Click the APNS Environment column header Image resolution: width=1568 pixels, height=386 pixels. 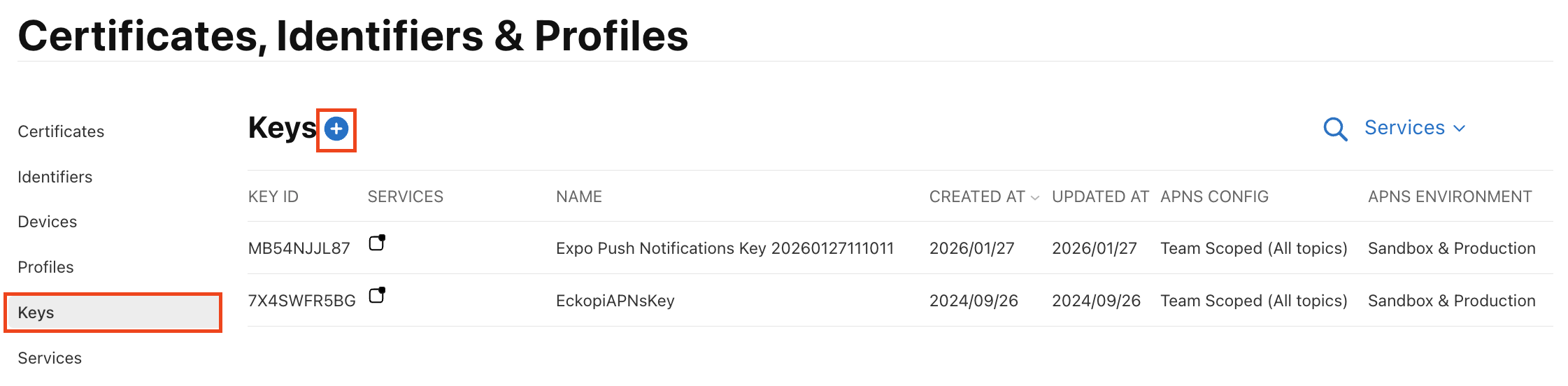(x=1449, y=197)
